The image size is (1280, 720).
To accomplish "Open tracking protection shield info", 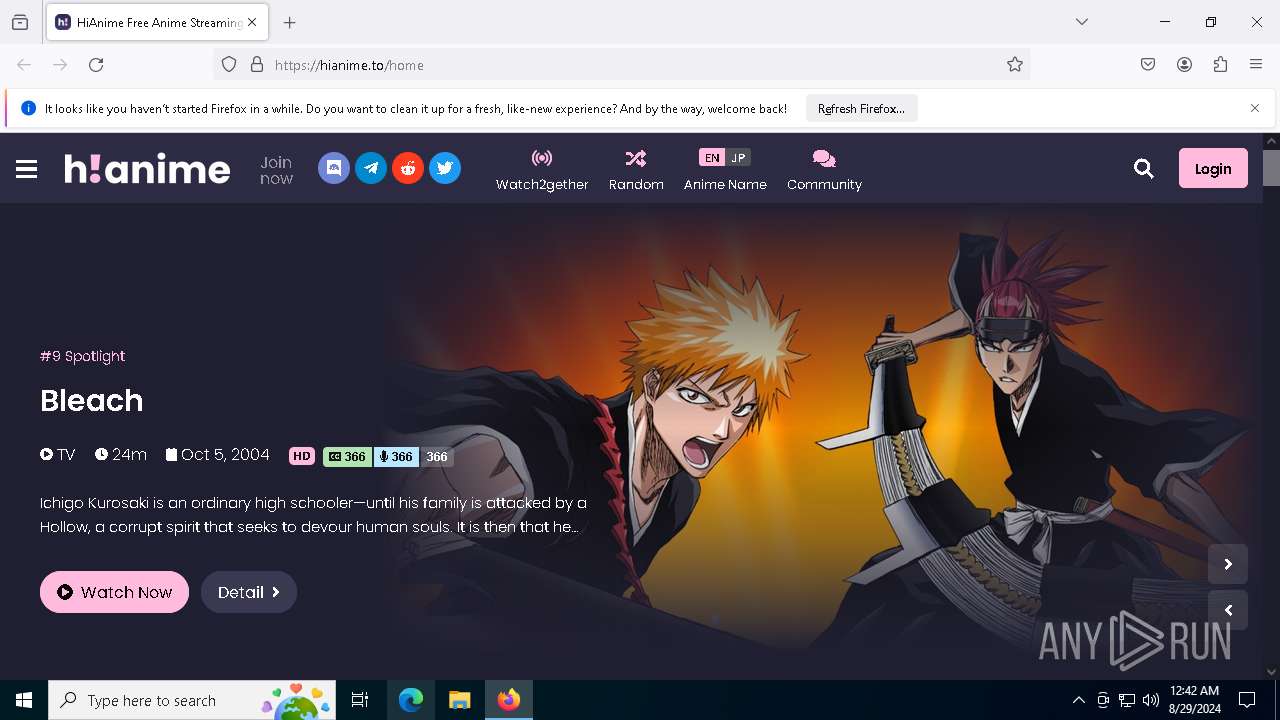I will point(229,65).
